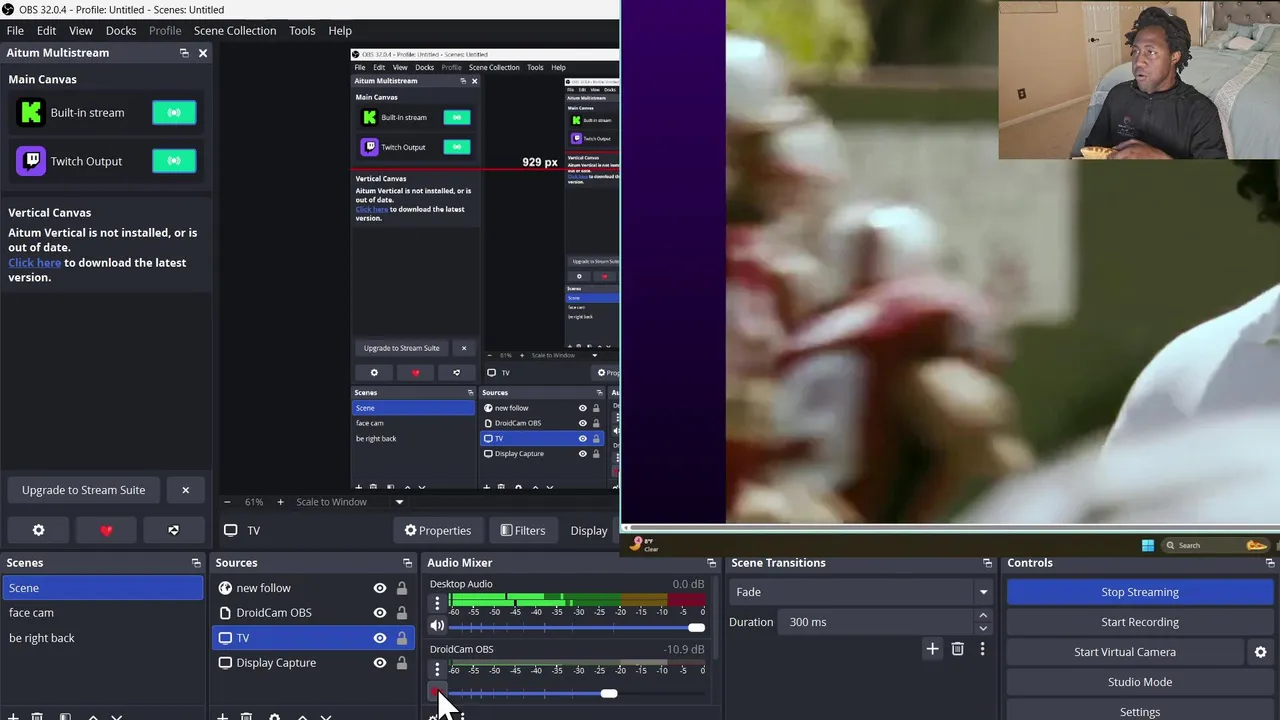Hide the Display Capture source
The height and width of the screenshot is (720, 1280).
point(380,663)
